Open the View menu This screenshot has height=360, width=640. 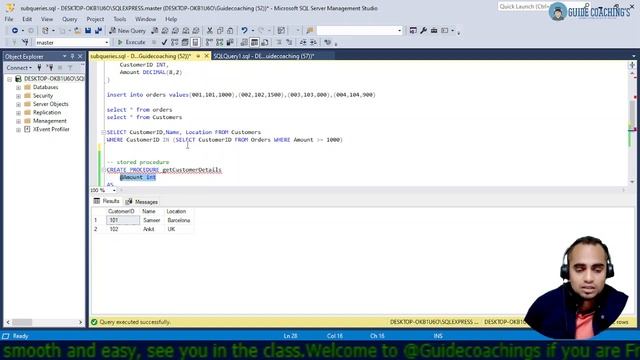point(47,19)
